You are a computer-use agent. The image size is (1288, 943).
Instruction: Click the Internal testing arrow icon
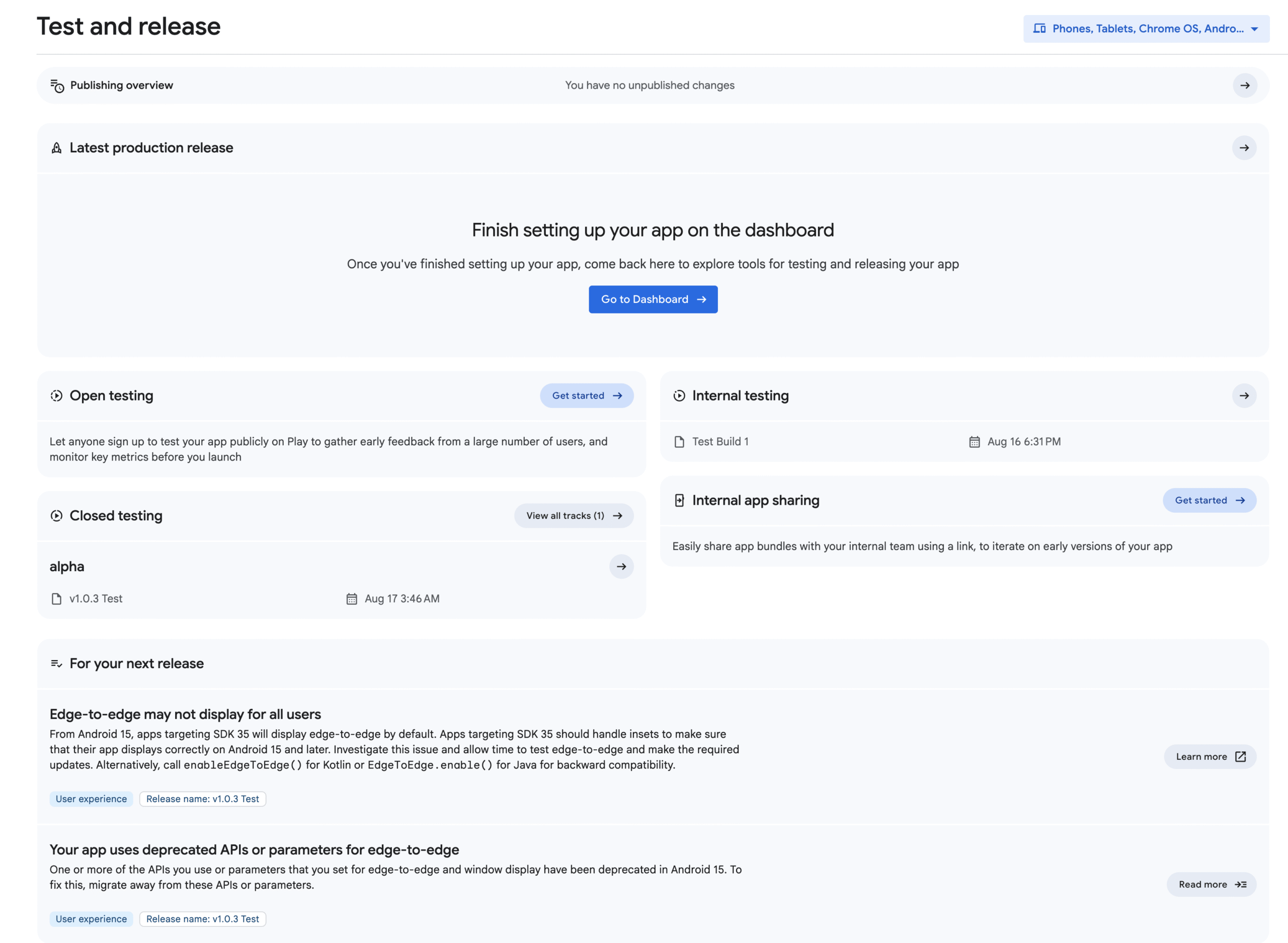(1244, 396)
